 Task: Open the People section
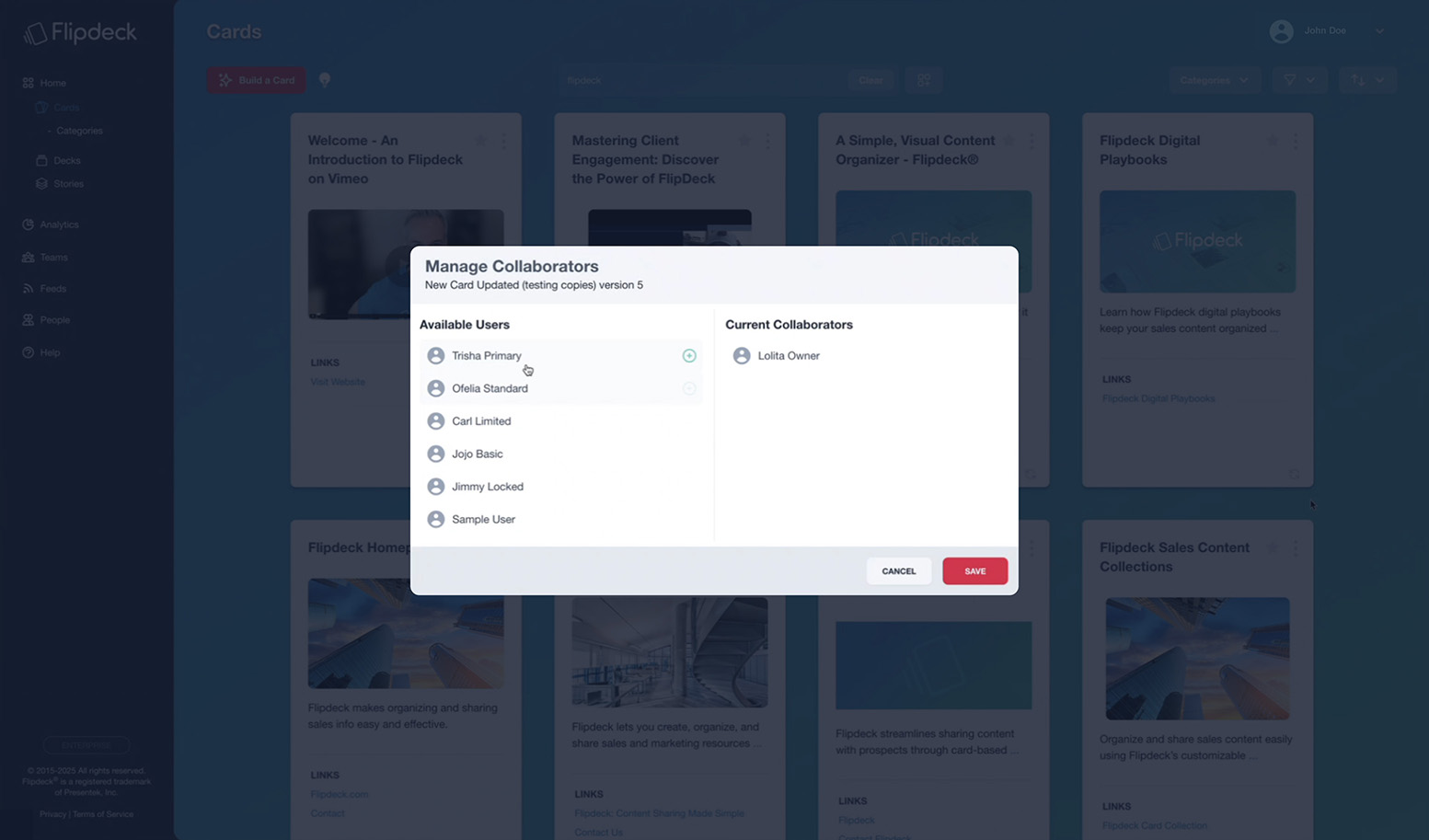pos(55,319)
